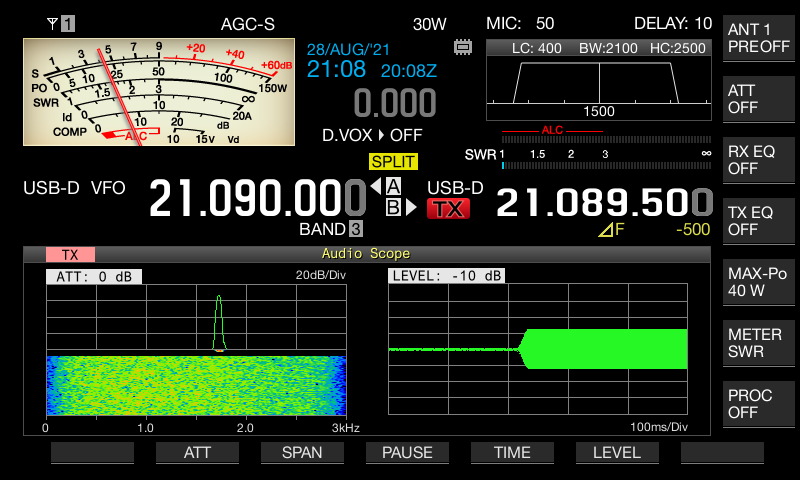Viewport: 800px width, 480px height.
Task: Click the 0.000 grey readout
Action: click(x=395, y=103)
